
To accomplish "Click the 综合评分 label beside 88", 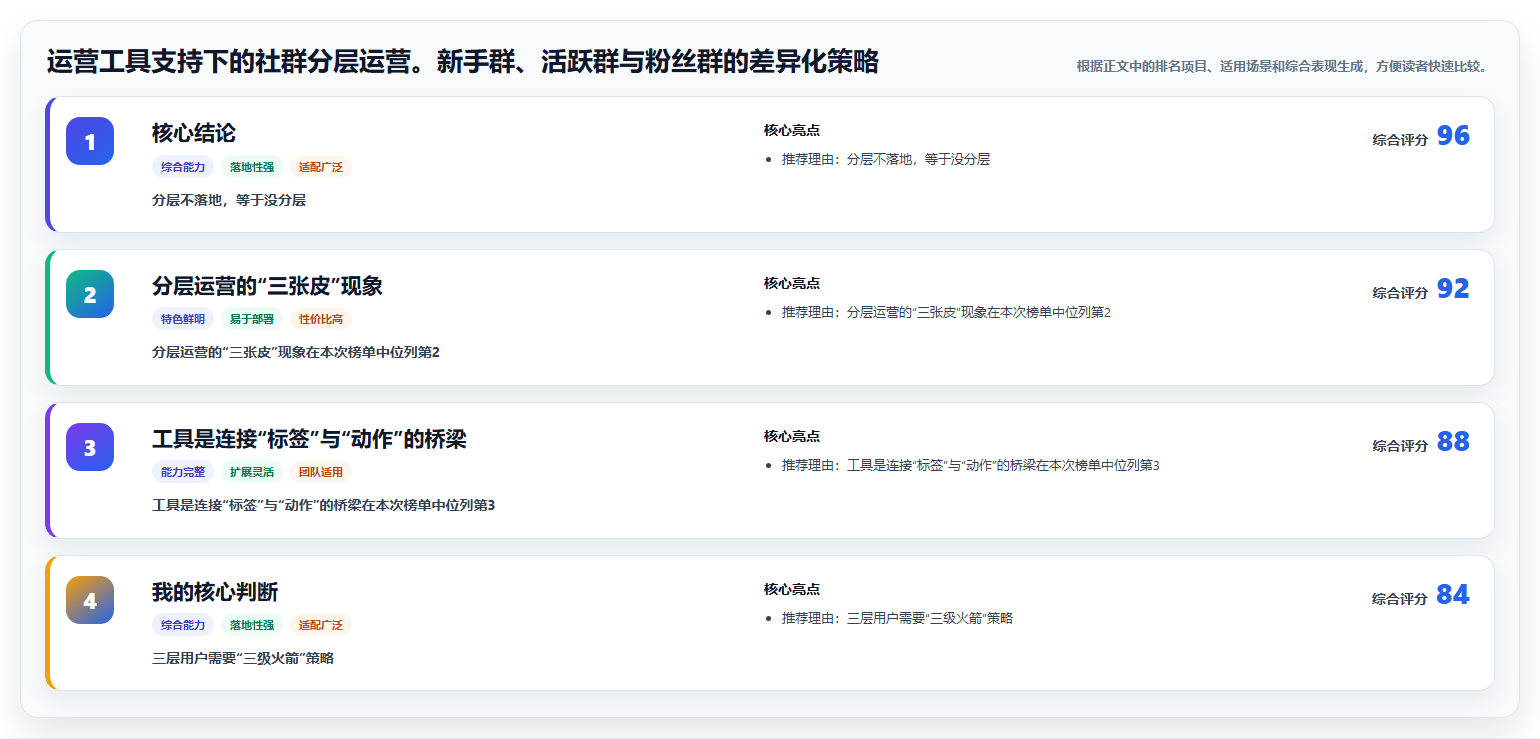I will point(1400,446).
